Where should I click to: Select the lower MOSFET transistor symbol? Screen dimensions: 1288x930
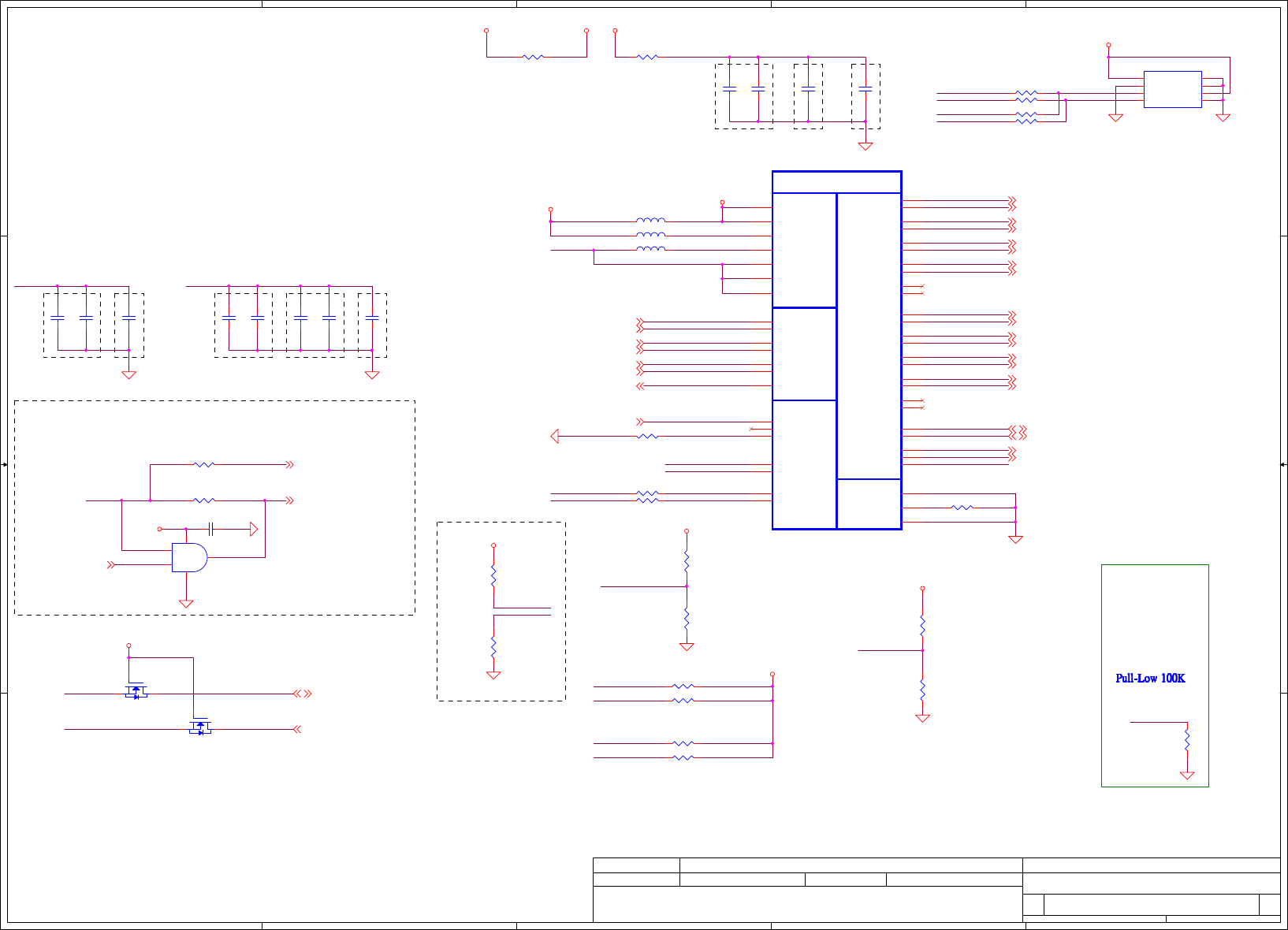[x=200, y=727]
